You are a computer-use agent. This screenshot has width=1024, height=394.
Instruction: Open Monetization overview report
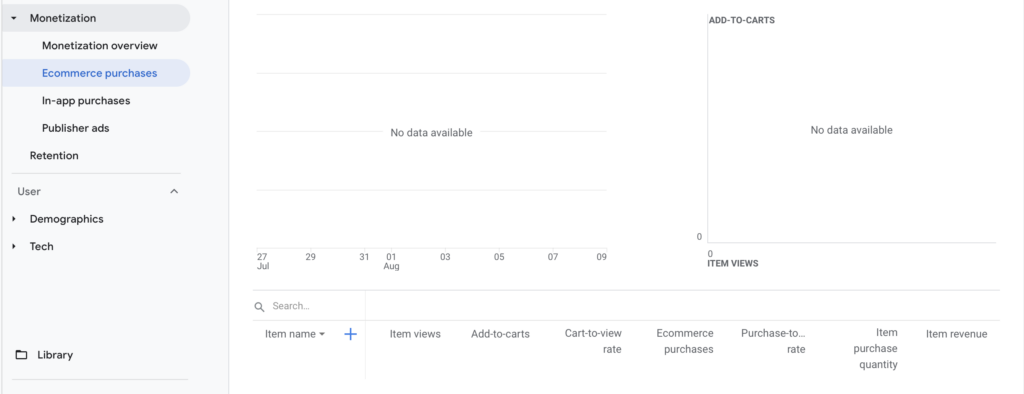100,46
